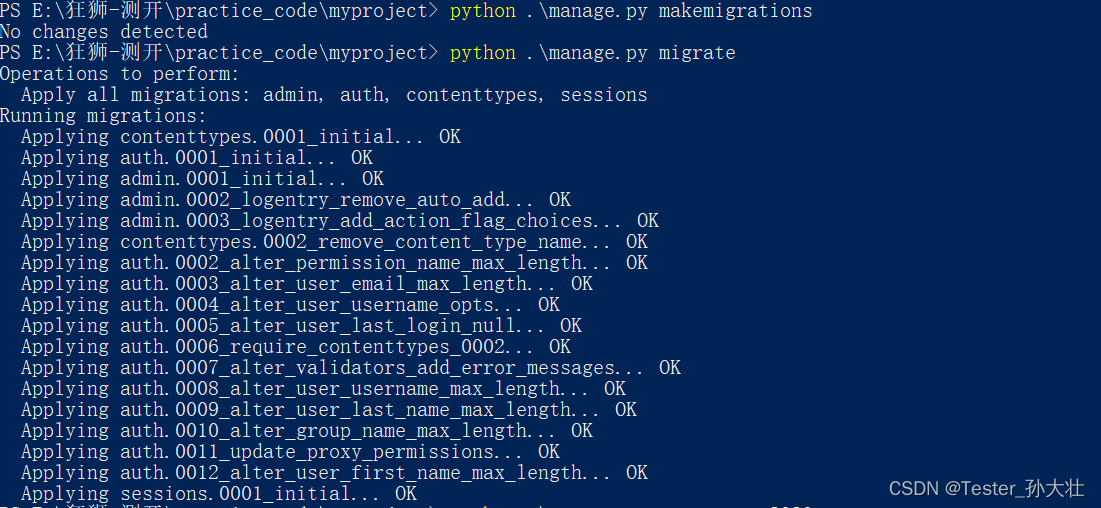Click auth.0004_alter_user_username_opts line
This screenshot has height=508, width=1101.
coord(290,304)
